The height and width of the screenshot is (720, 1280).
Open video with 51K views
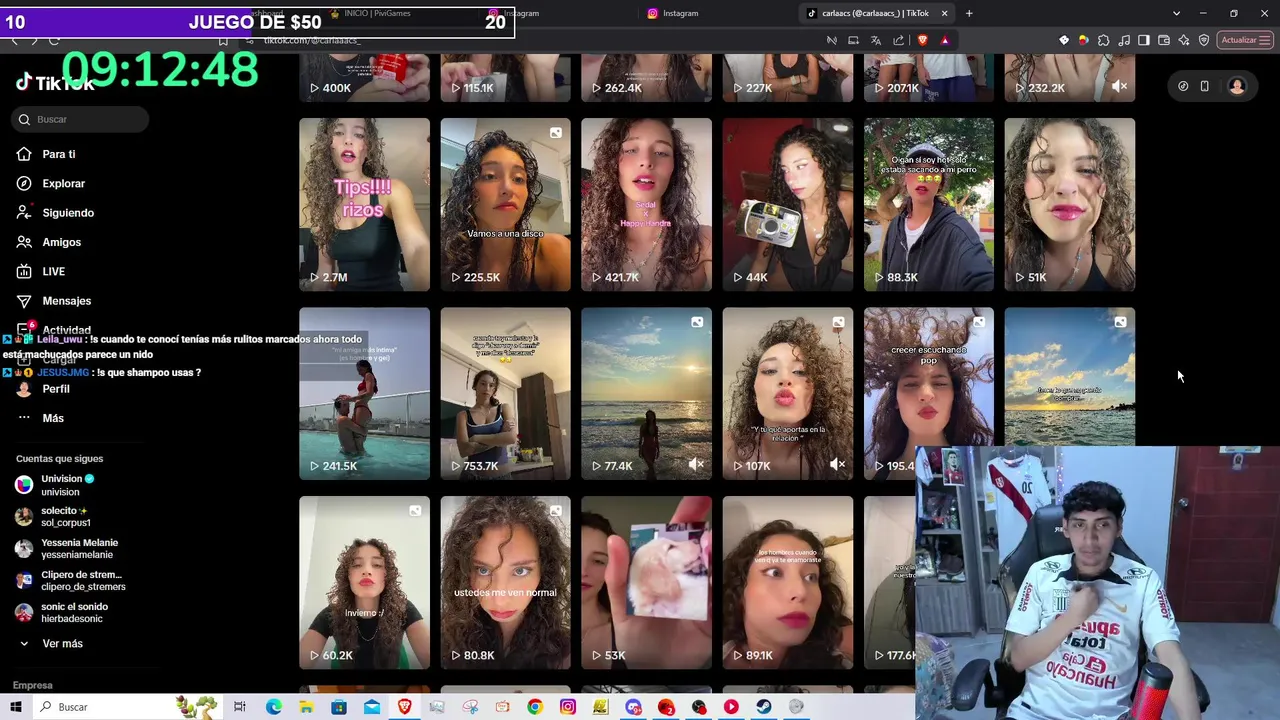tap(1070, 204)
